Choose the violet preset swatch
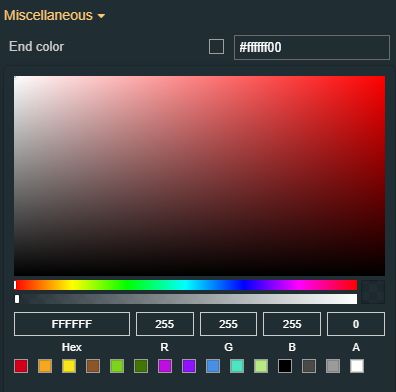 [x=189, y=366]
